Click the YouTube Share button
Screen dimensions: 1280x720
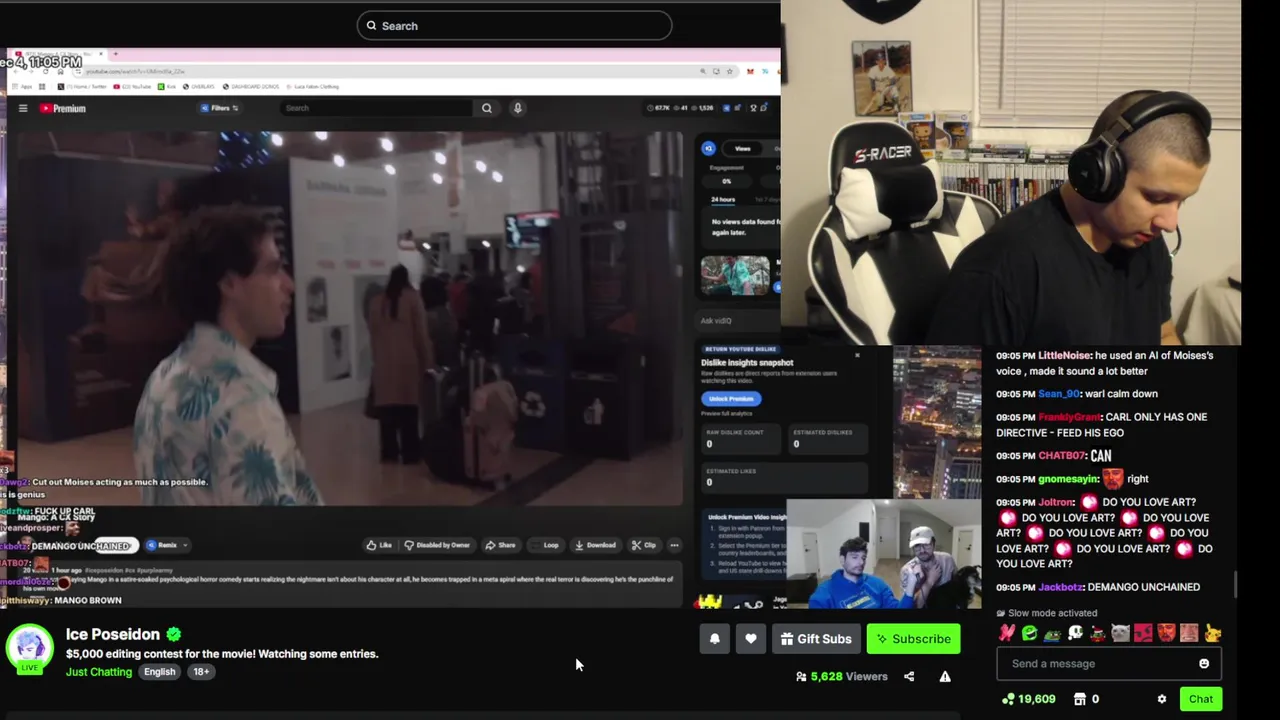click(x=500, y=545)
